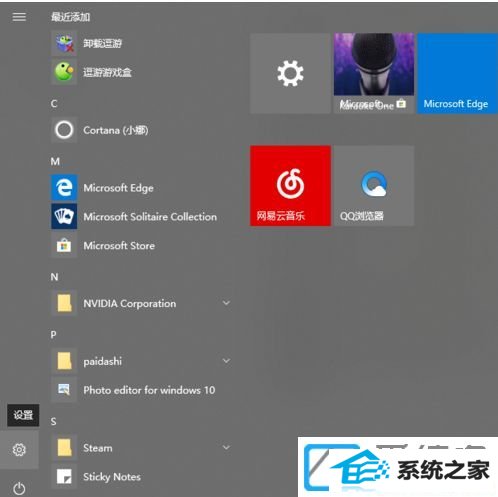
Task: Expand the paidashi folder chevron
Action: pyautogui.click(x=226, y=361)
